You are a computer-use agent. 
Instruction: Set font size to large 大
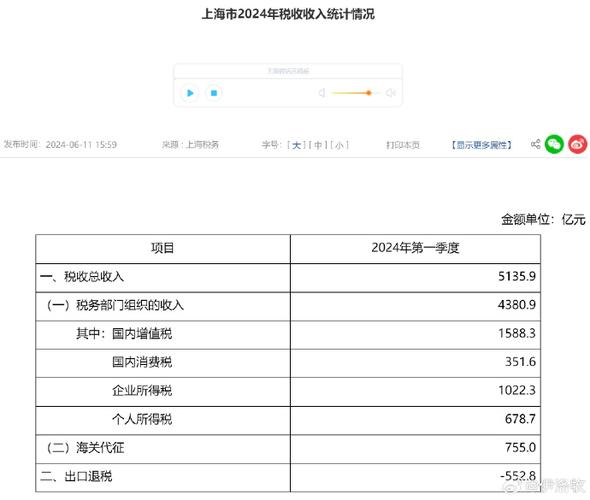click(x=296, y=145)
